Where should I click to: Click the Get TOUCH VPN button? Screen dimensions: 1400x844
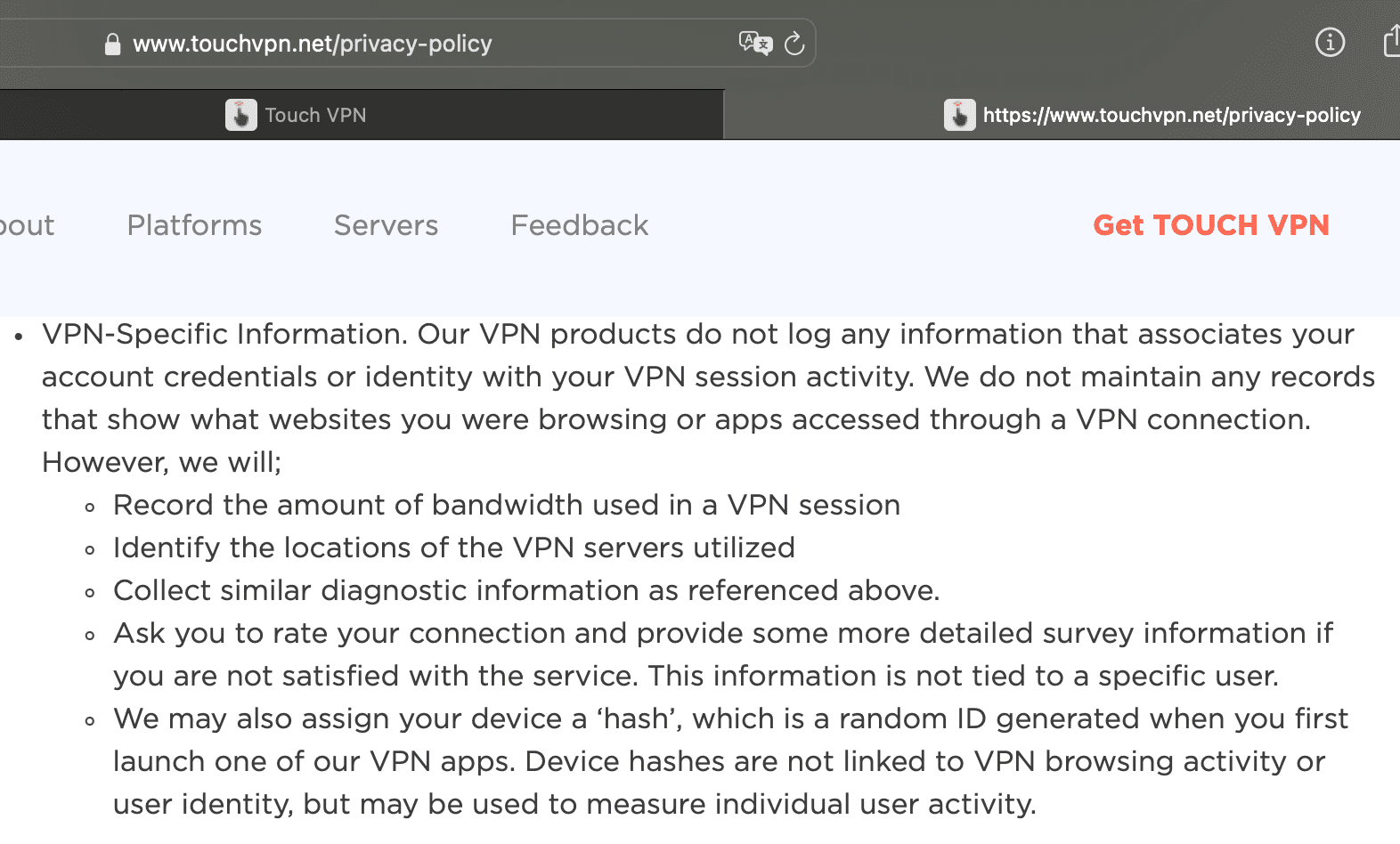[x=1211, y=225]
